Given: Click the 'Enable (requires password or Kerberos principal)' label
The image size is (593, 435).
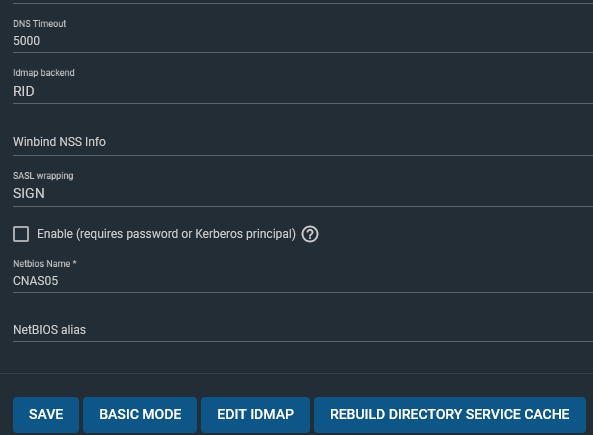Looking at the screenshot, I should pyautogui.click(x=166, y=234).
